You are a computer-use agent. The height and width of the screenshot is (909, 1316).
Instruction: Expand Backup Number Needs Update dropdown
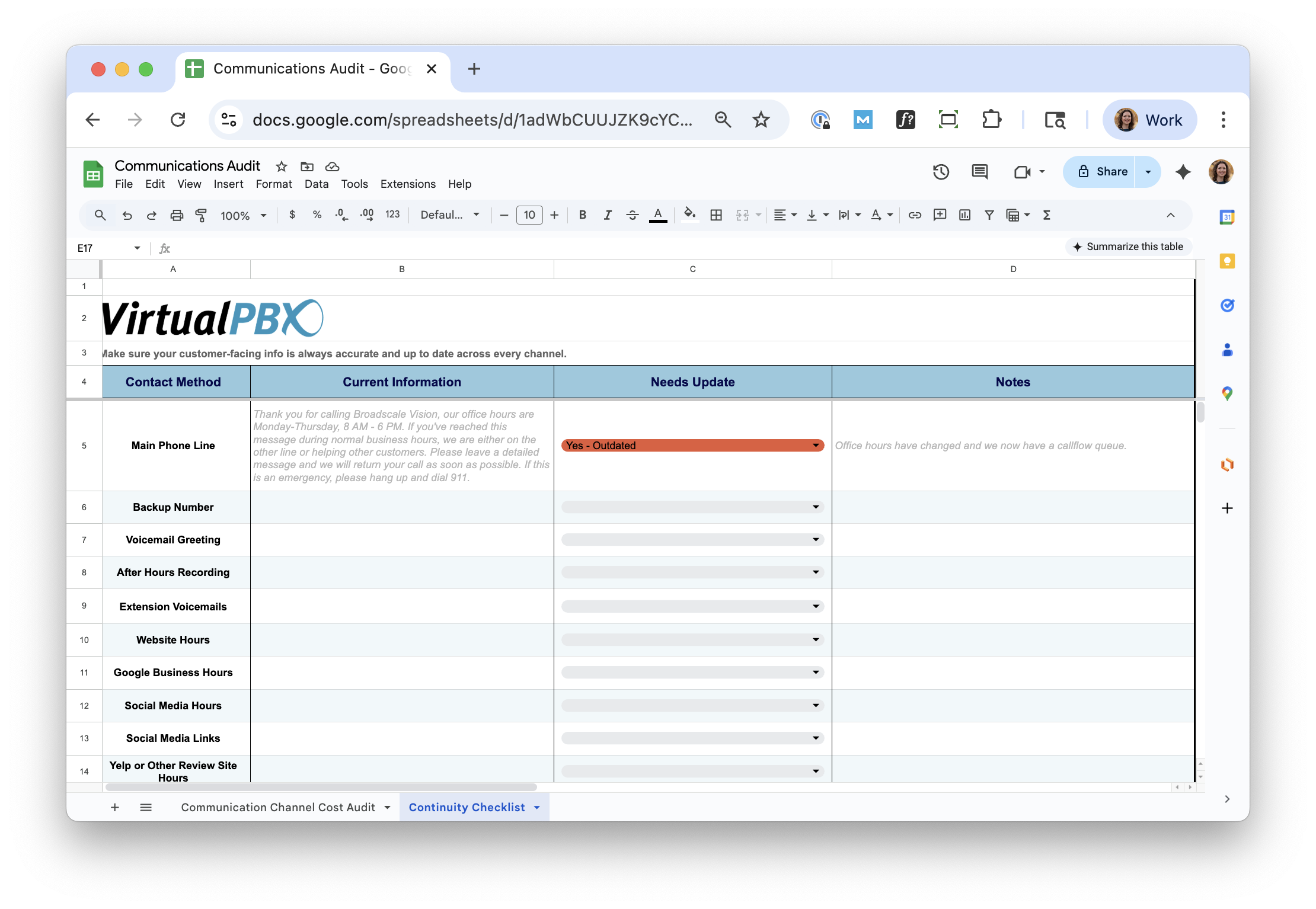coord(815,507)
